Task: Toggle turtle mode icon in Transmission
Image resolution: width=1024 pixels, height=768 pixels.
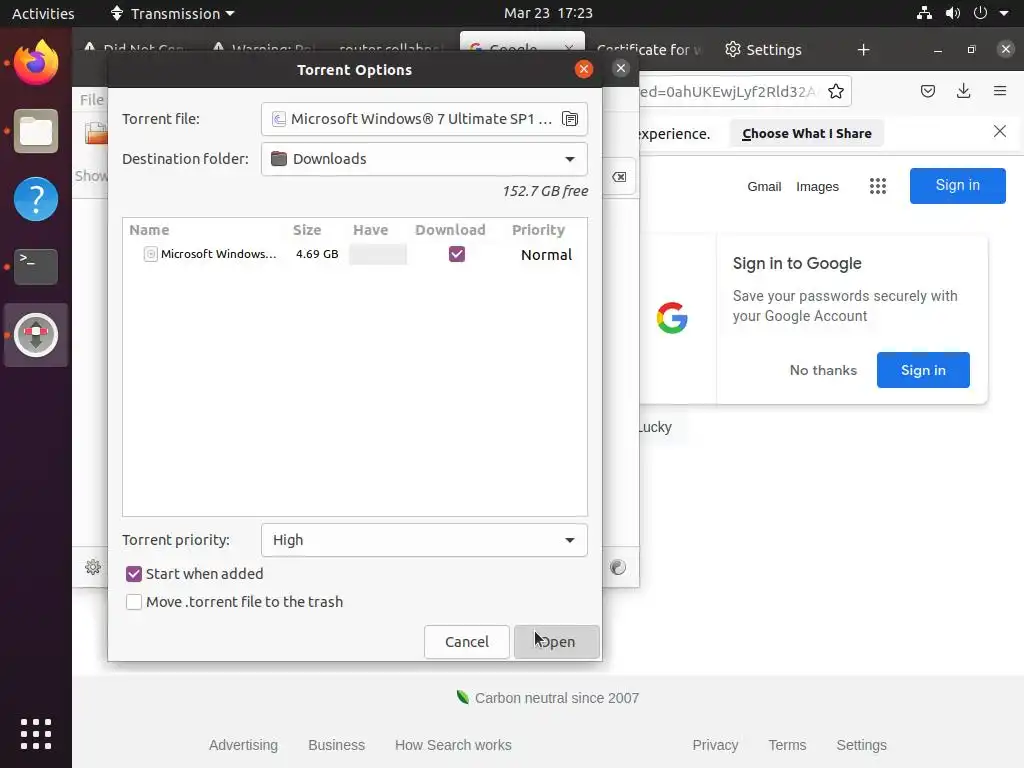Action: [618, 567]
